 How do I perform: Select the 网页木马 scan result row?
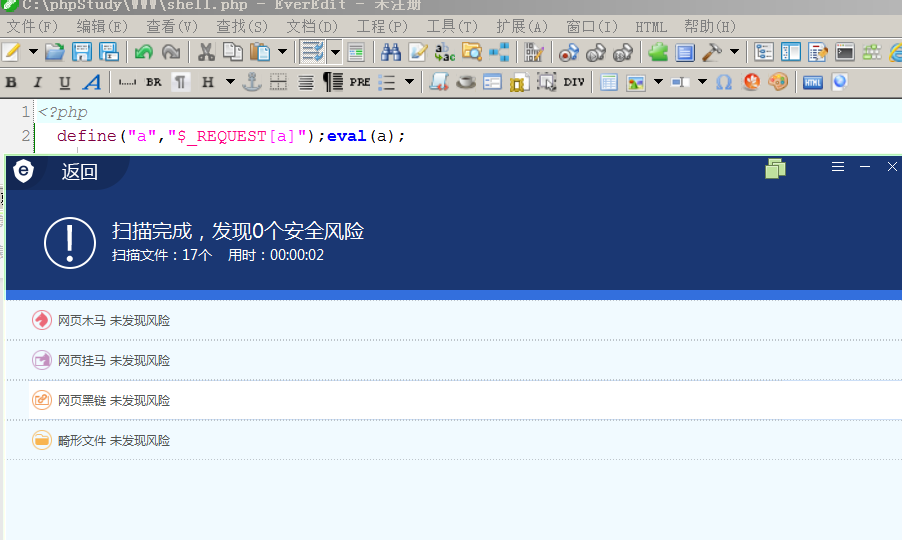tap(454, 320)
